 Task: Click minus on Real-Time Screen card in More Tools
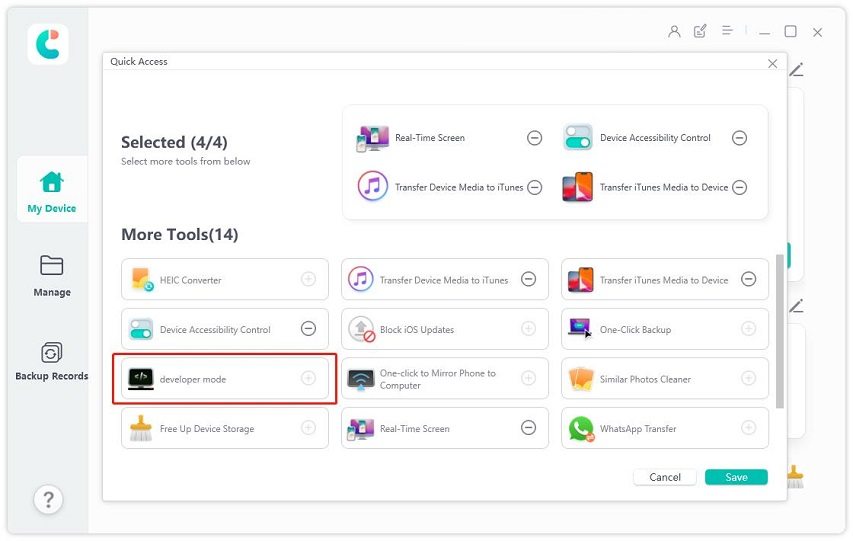click(528, 428)
